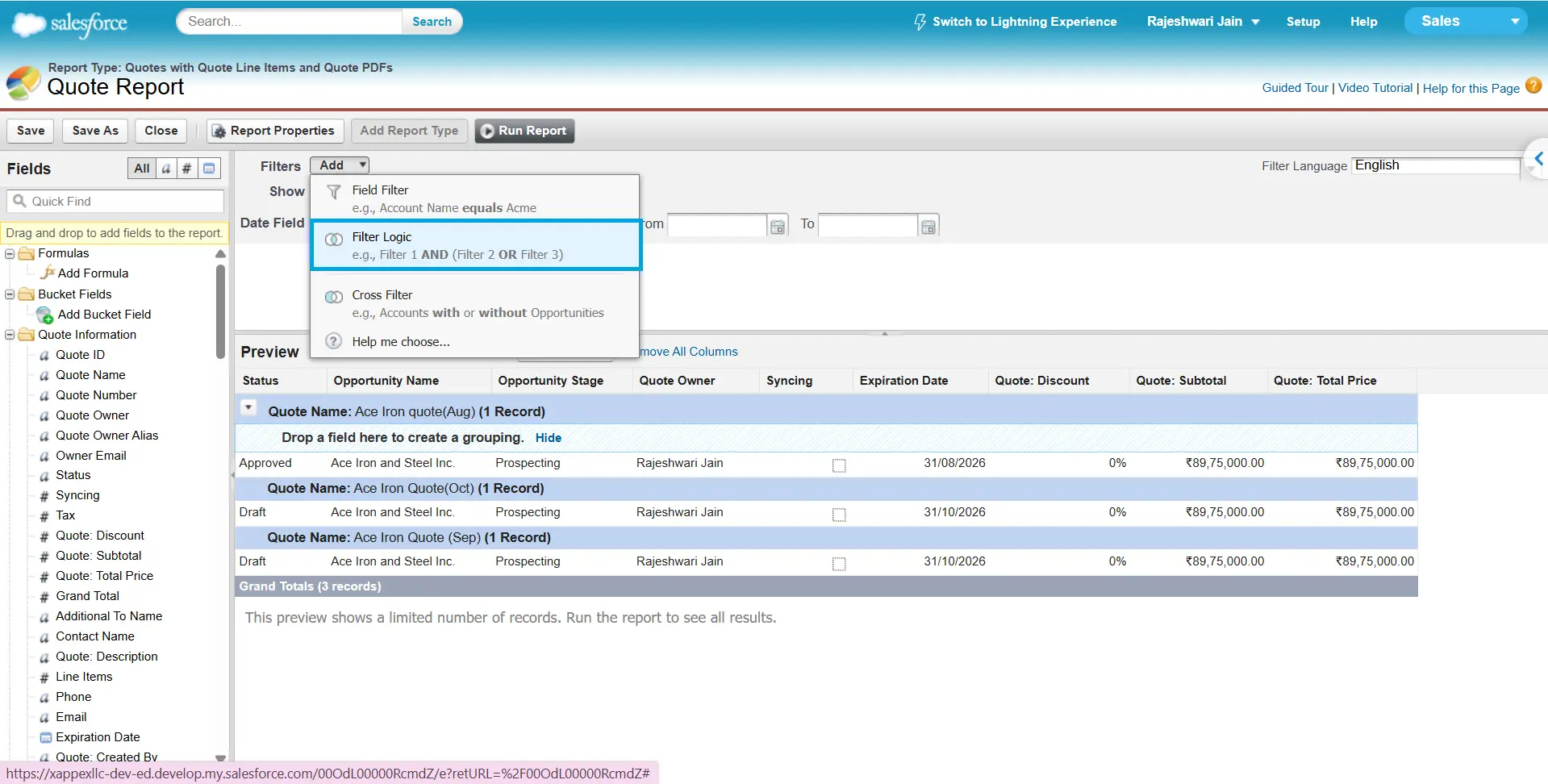
Task: Show text fields filter icon in Fields panel
Action: click(x=167, y=169)
